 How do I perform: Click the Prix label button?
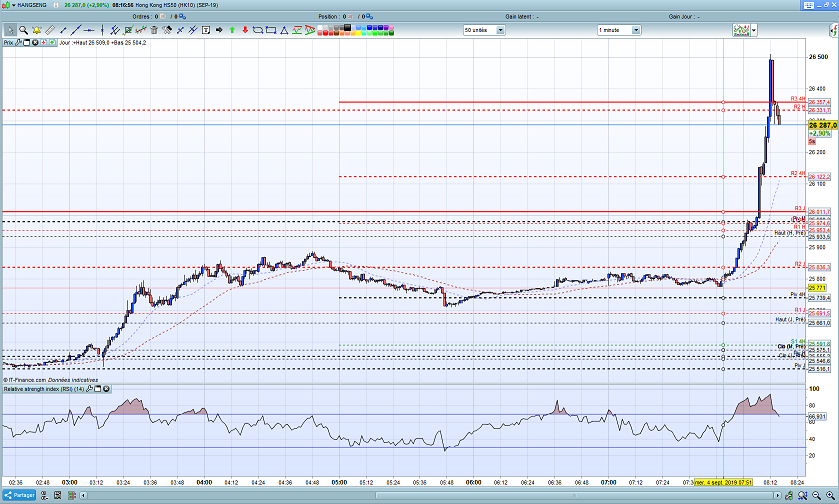point(8,42)
